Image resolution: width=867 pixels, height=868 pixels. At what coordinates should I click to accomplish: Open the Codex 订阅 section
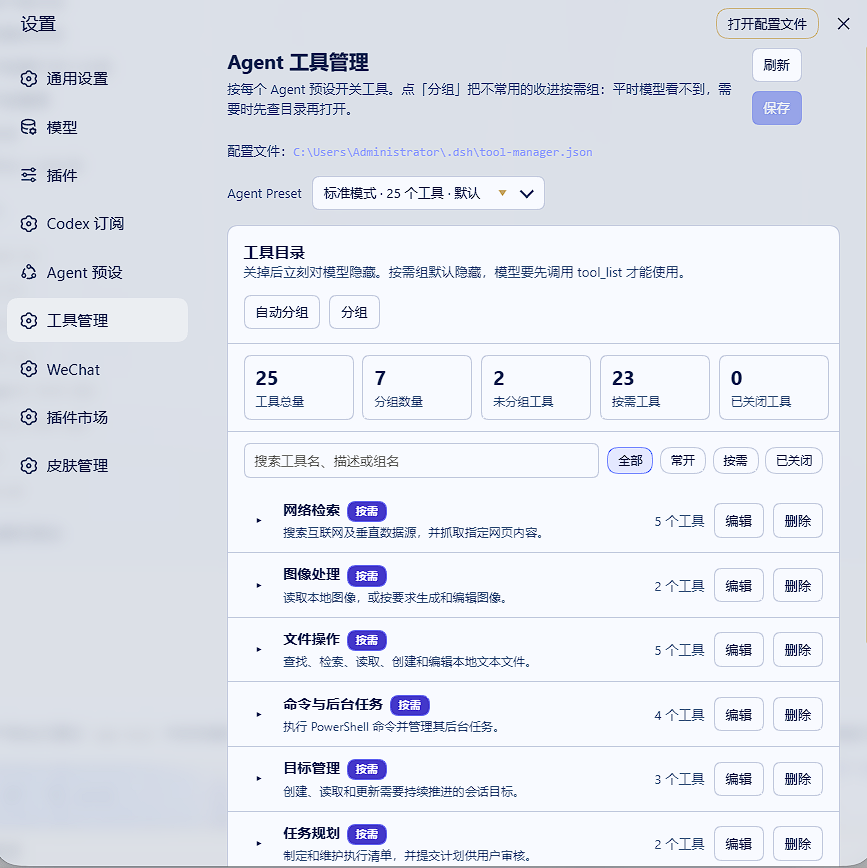tap(97, 224)
